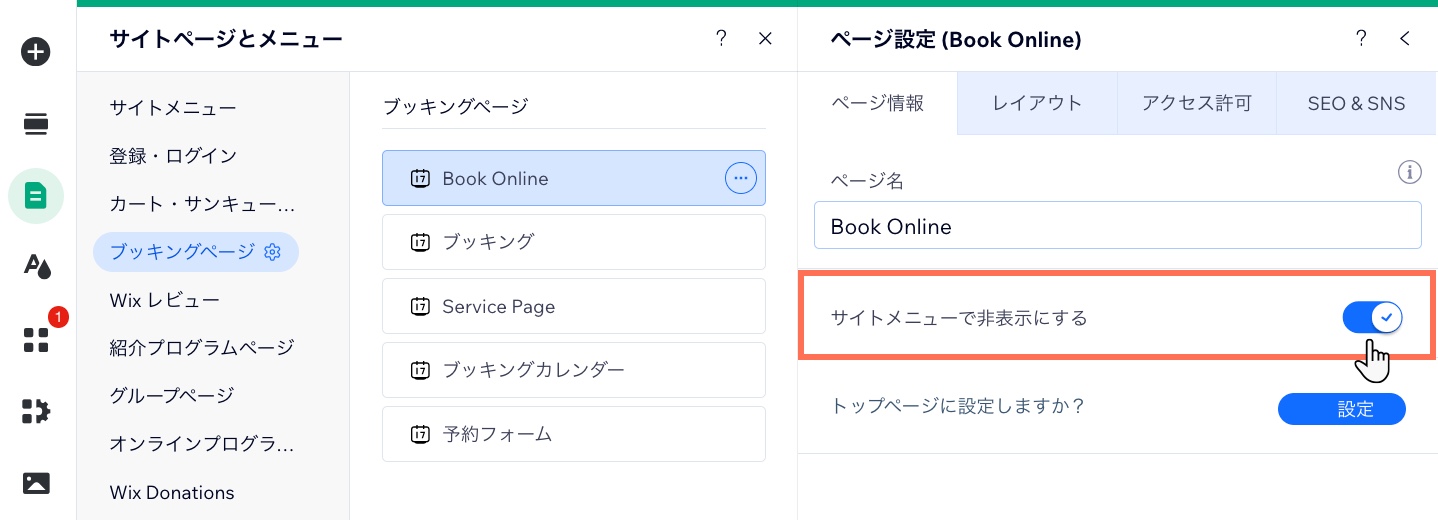Image resolution: width=1438 pixels, height=520 pixels.
Task: Switch to the アクセス許可 tab
Action: click(x=1197, y=103)
